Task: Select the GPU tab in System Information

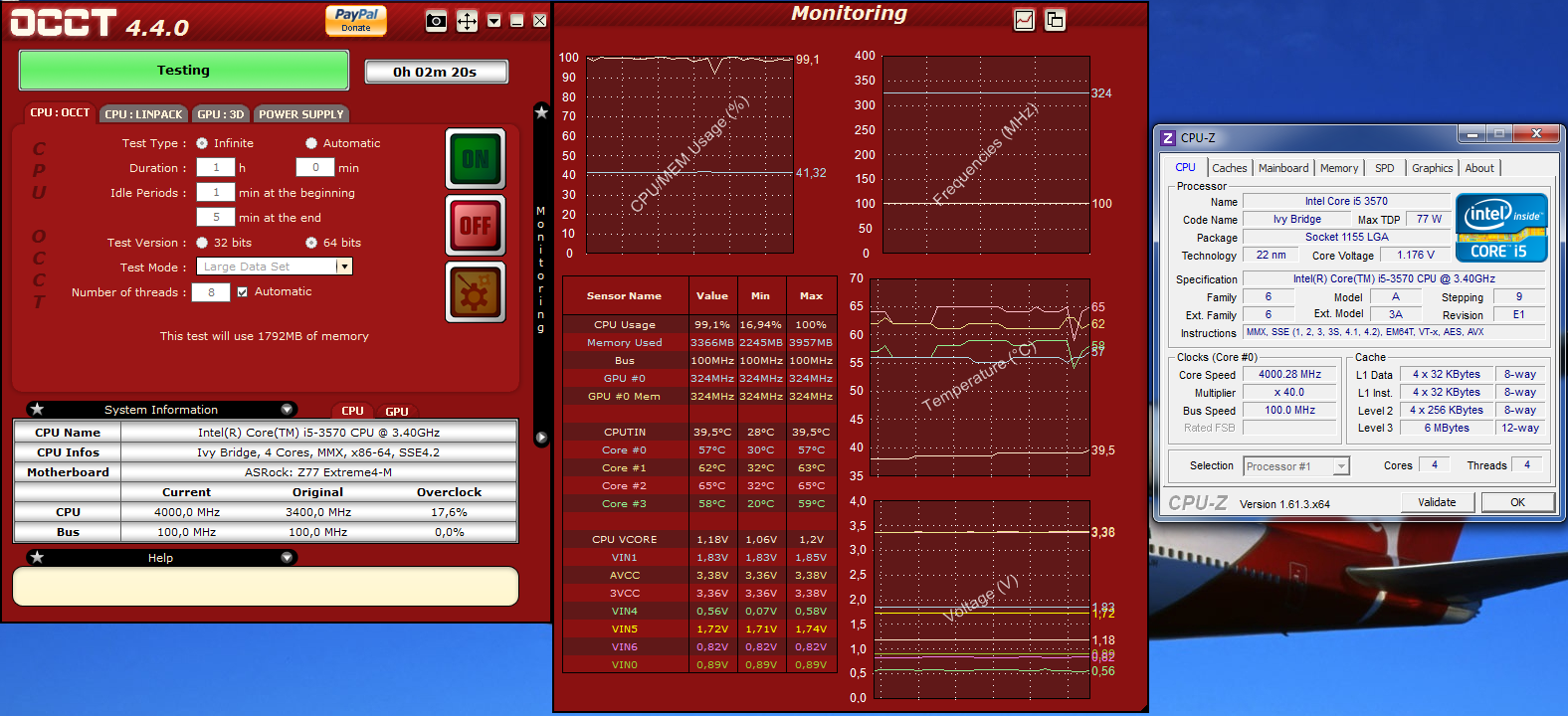Action: 396,411
